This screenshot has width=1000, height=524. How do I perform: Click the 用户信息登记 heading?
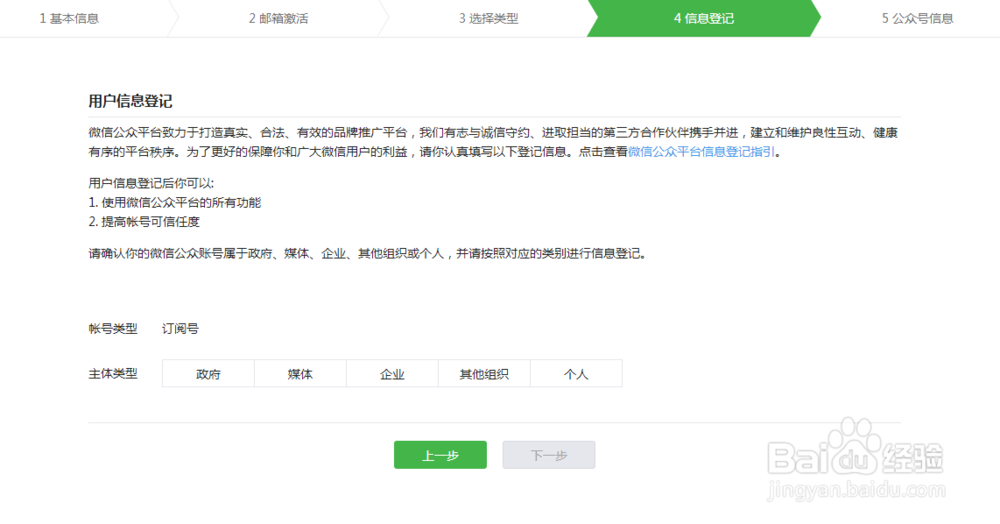[130, 101]
